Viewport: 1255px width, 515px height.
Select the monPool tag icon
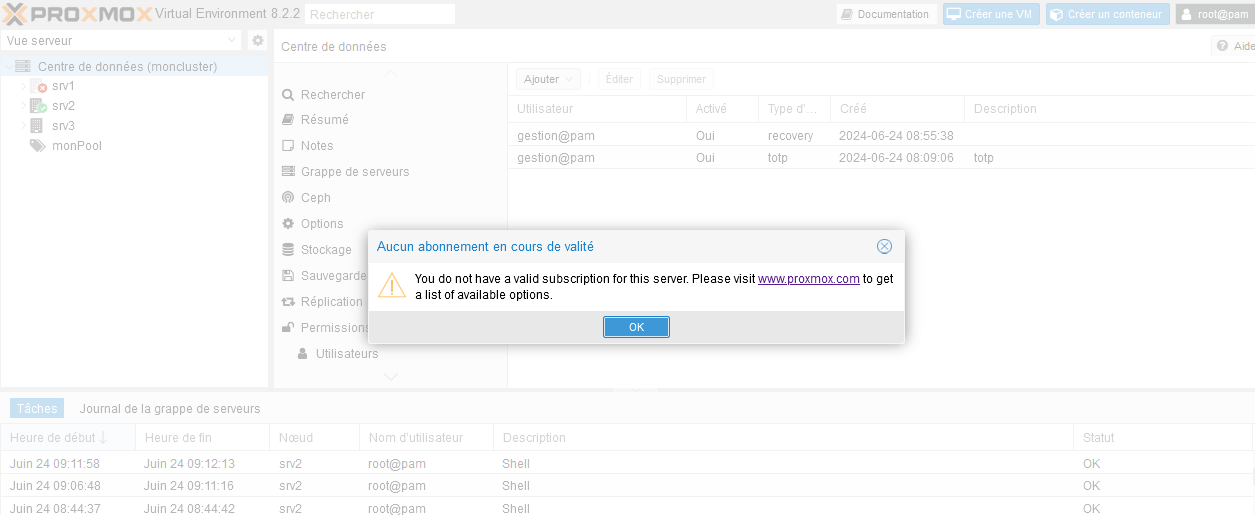pos(38,146)
